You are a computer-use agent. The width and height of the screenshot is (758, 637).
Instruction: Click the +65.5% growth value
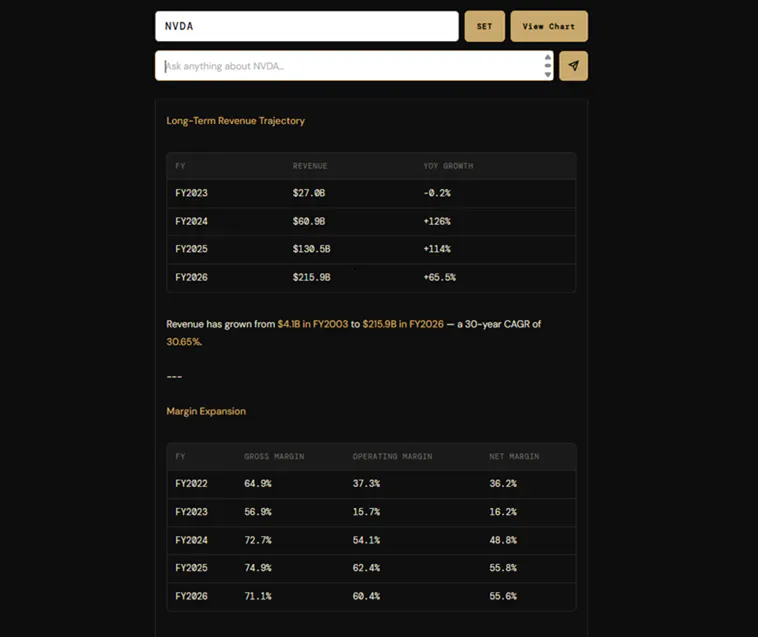tap(440, 277)
